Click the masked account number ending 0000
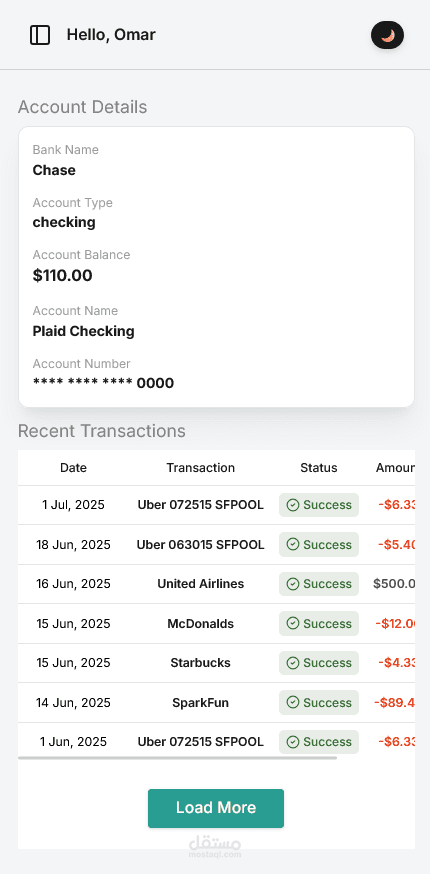 tap(103, 383)
